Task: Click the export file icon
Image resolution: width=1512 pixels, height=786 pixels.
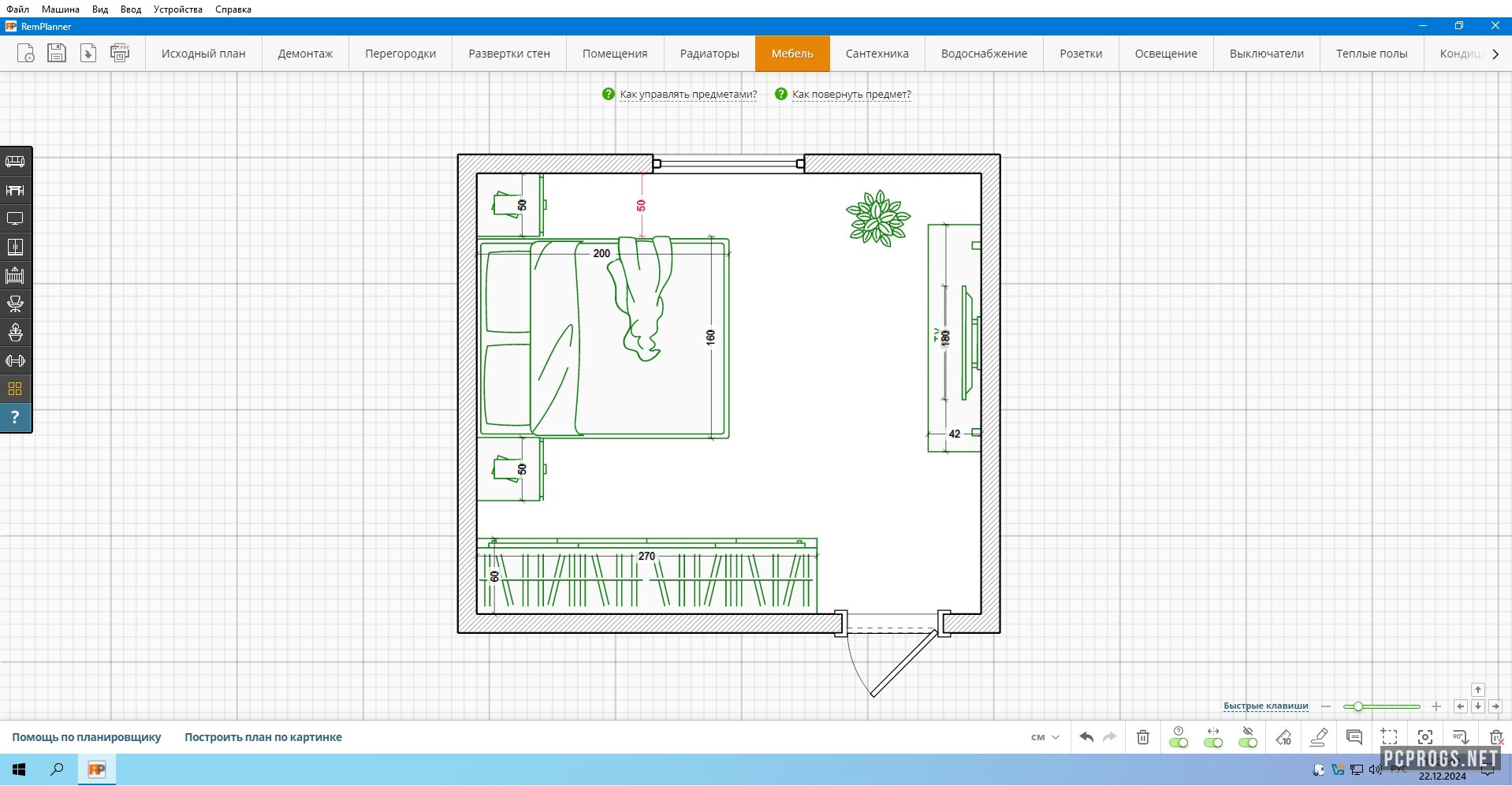Action: tap(88, 53)
